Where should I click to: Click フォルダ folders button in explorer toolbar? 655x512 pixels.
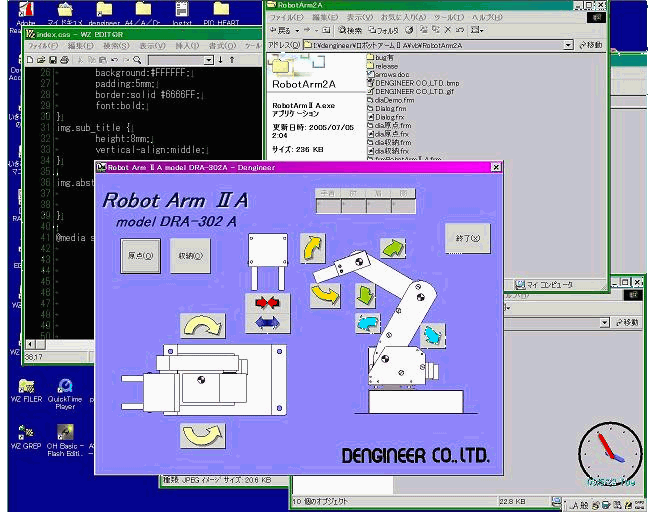[383, 30]
